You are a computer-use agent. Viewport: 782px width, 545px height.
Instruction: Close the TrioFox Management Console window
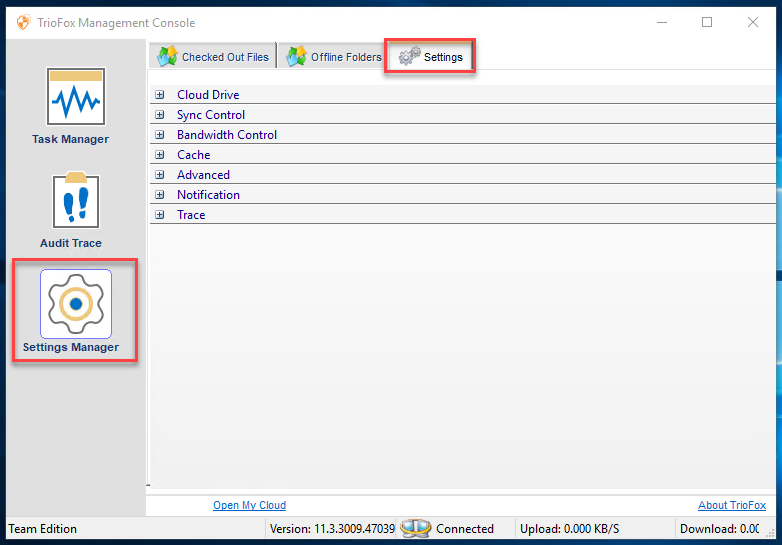tap(753, 22)
